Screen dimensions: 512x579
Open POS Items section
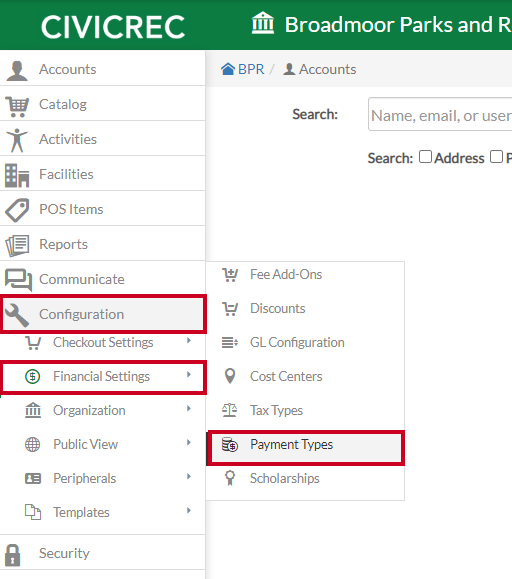pyautogui.click(x=102, y=209)
